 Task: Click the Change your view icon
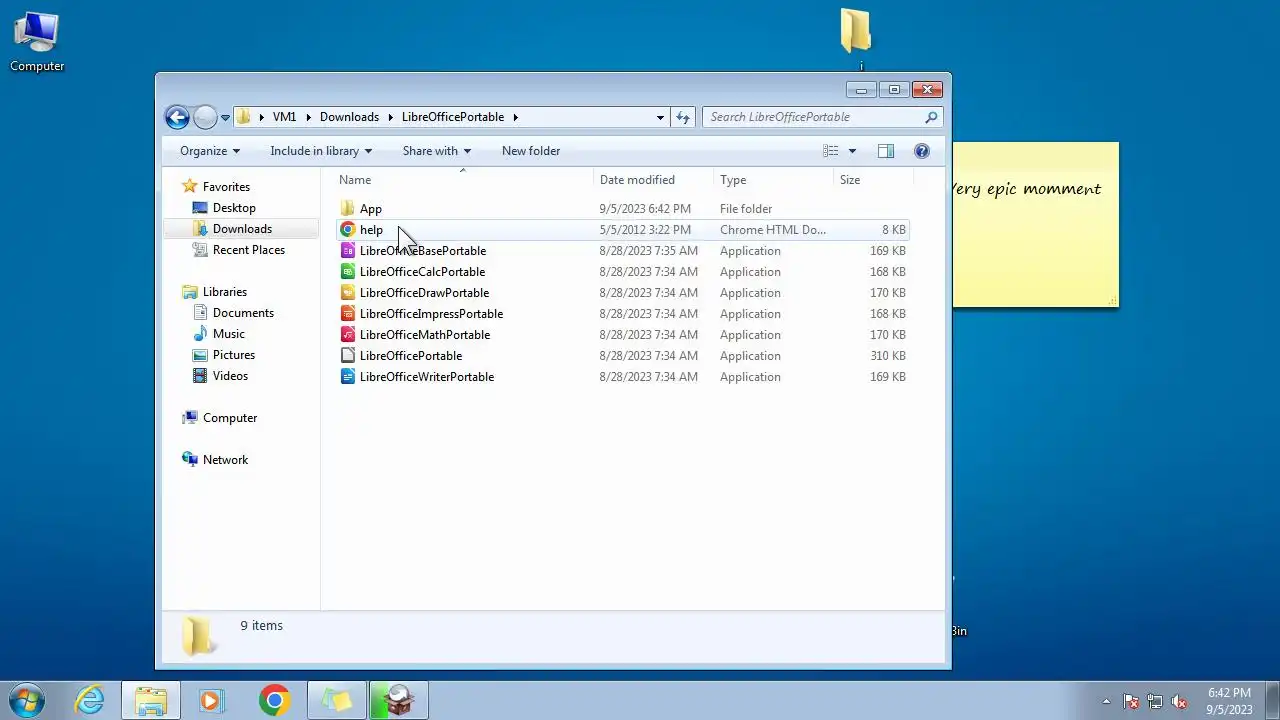[x=831, y=151]
